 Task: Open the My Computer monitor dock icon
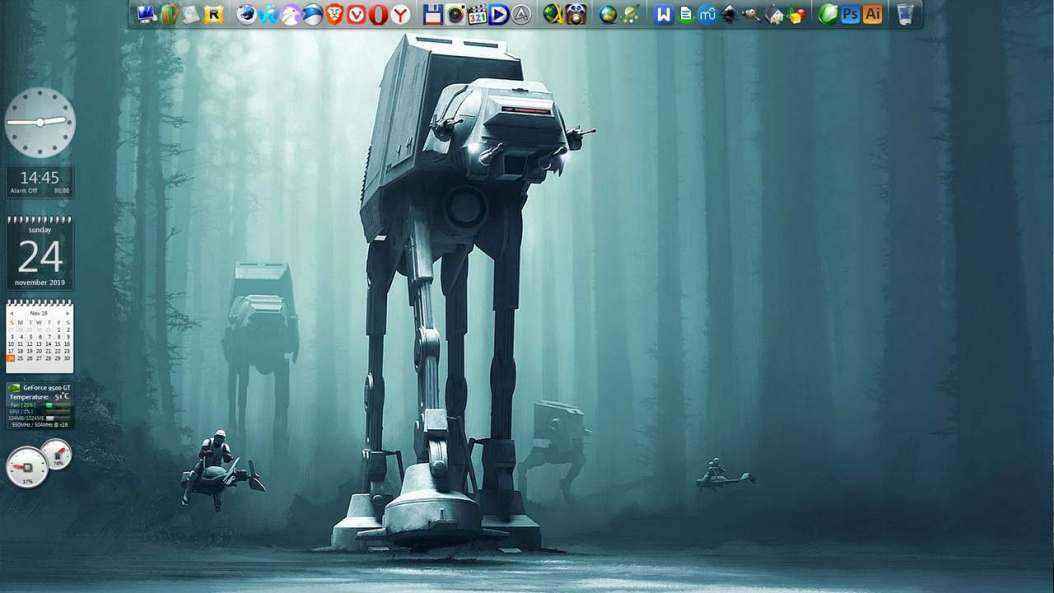click(146, 14)
